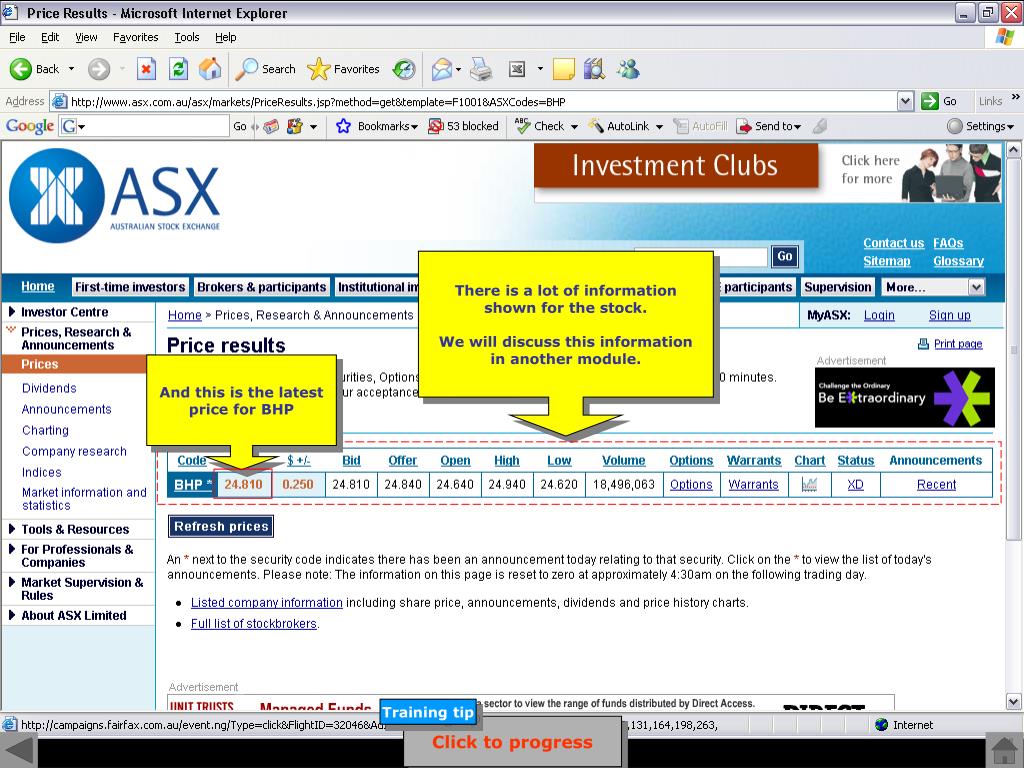Screen dimensions: 1024x768
Task: Click the Refresh prices button
Action: tap(221, 526)
